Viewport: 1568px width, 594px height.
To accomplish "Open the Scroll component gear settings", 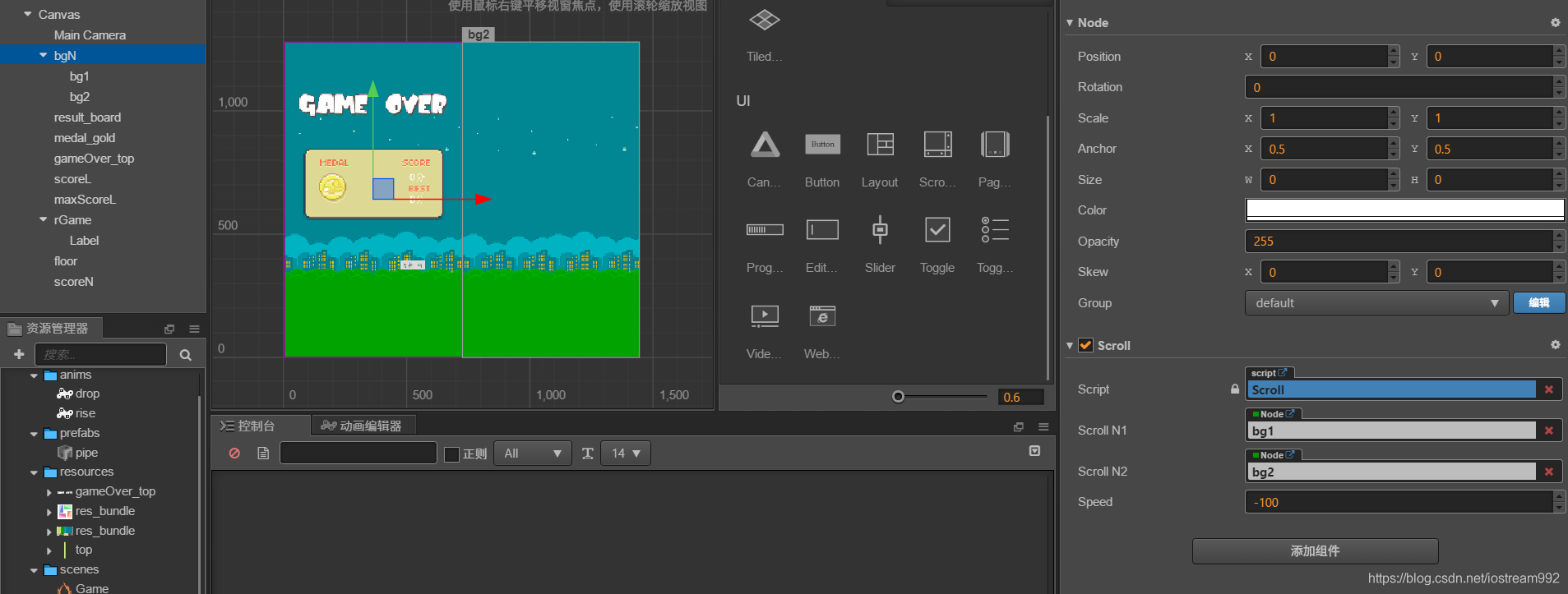I will coord(1555,345).
